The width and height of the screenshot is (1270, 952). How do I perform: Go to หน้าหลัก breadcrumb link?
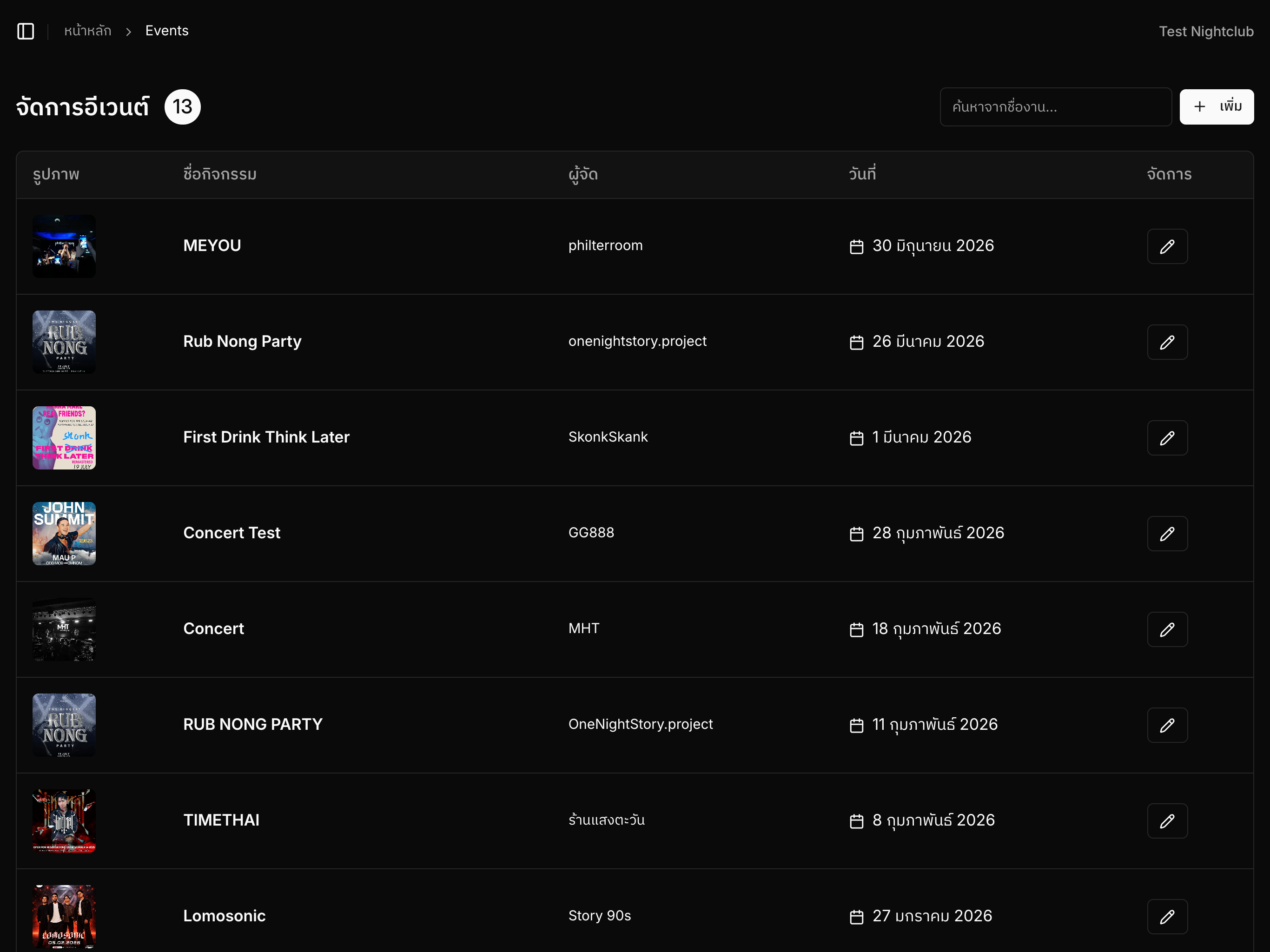[87, 31]
